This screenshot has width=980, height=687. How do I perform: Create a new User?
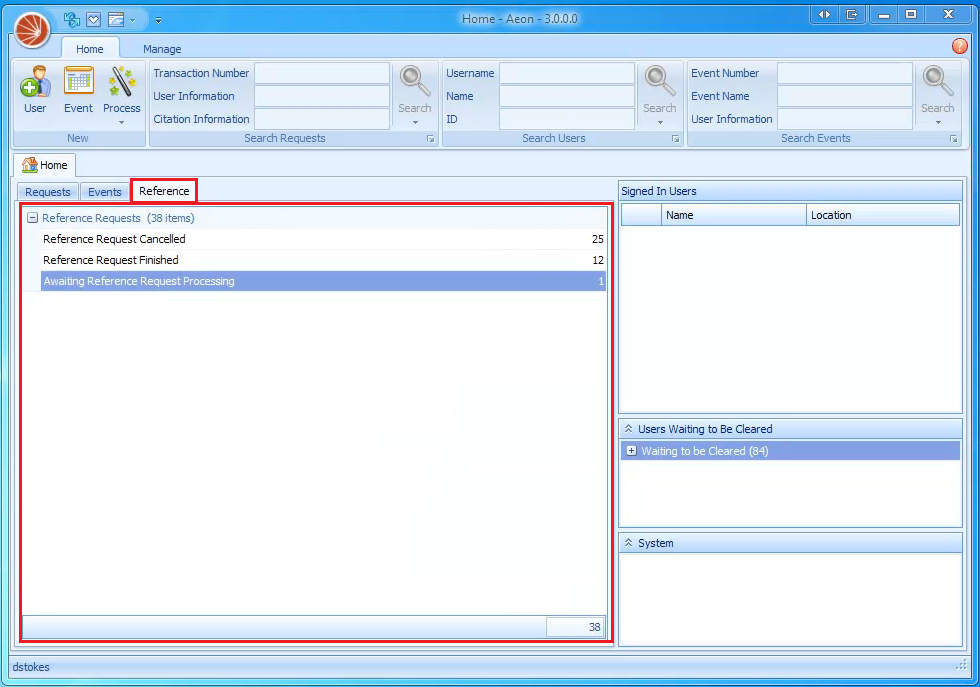coord(35,90)
